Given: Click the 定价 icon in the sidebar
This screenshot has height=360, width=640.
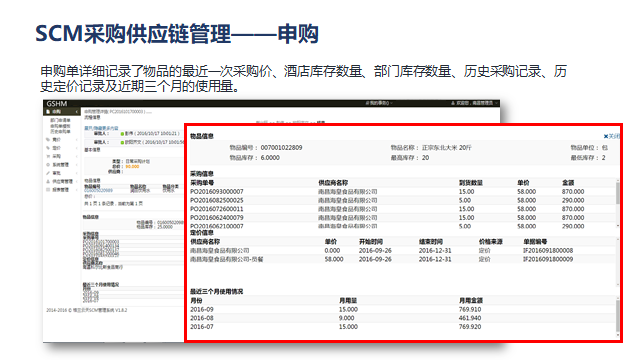Looking at the screenshot, I should click(x=48, y=148).
